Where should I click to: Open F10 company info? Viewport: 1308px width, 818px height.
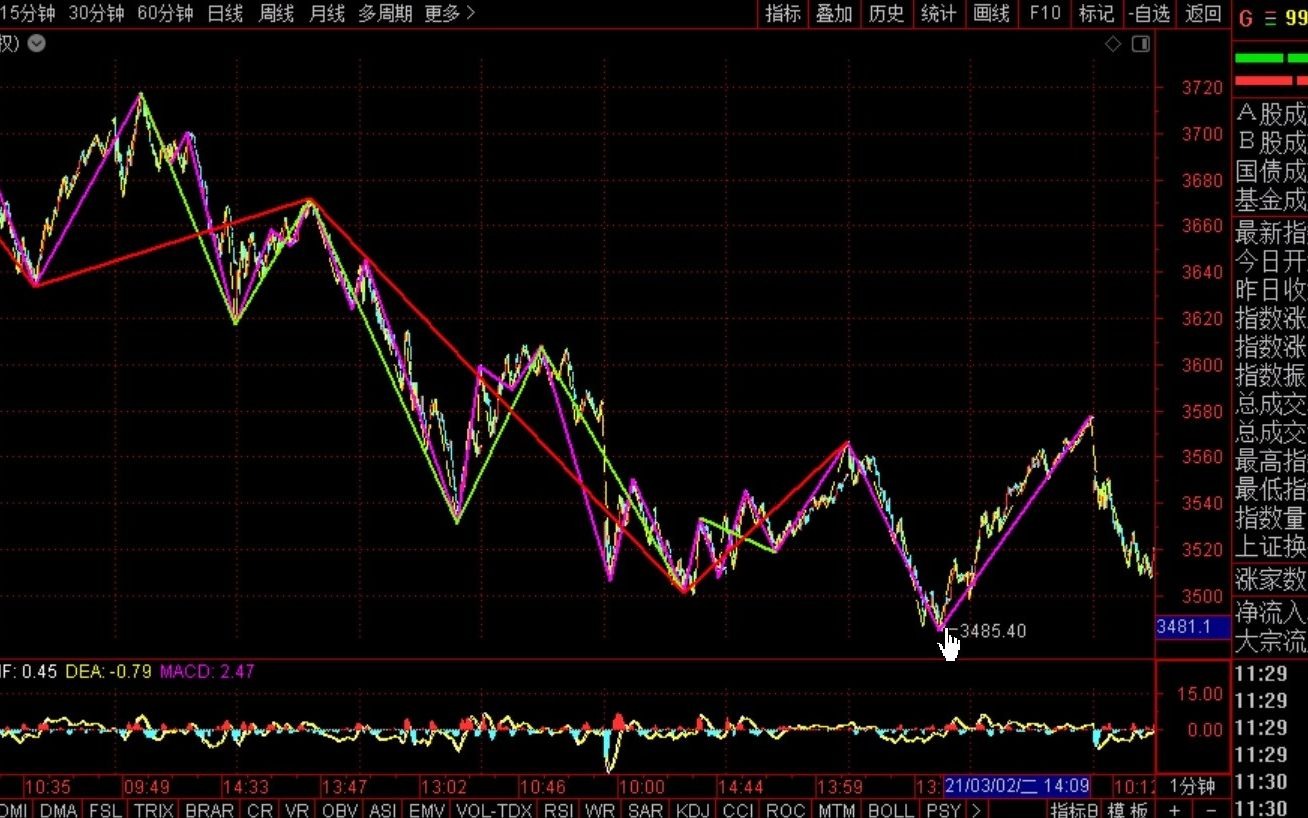click(x=1044, y=14)
